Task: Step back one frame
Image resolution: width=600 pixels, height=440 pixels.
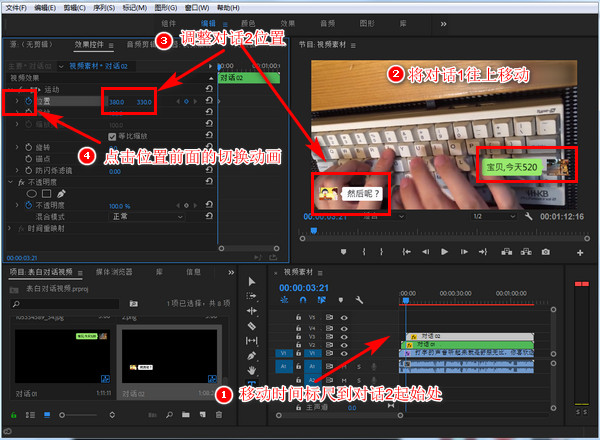Action: click(x=425, y=252)
